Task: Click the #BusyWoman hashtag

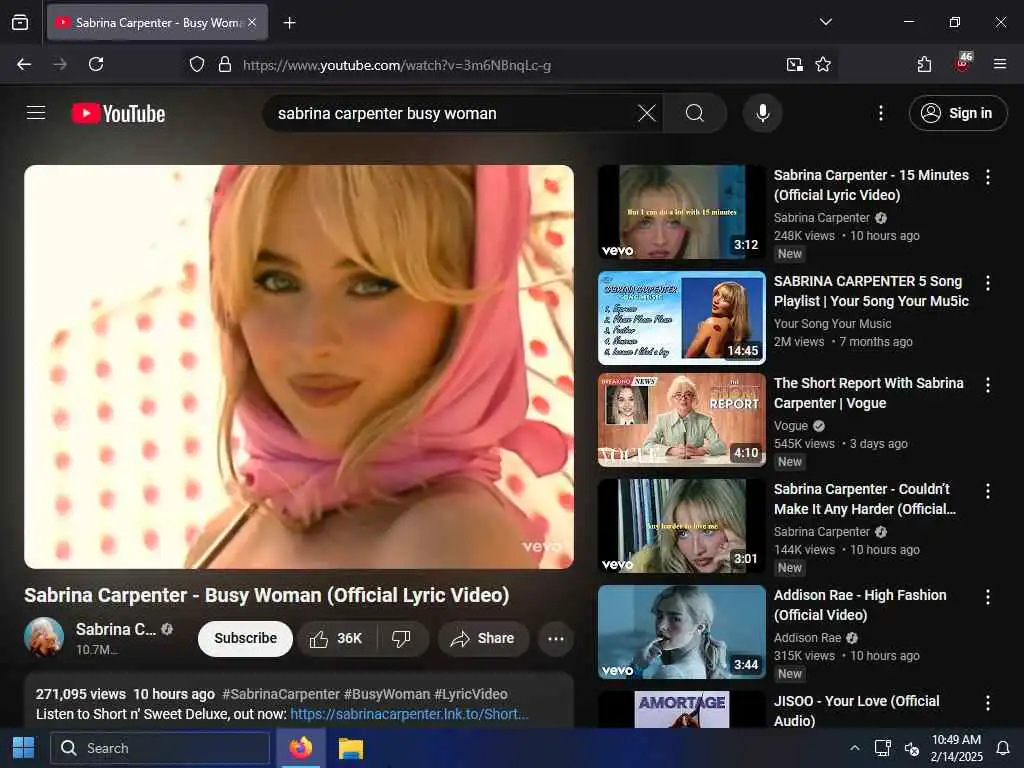Action: point(387,694)
